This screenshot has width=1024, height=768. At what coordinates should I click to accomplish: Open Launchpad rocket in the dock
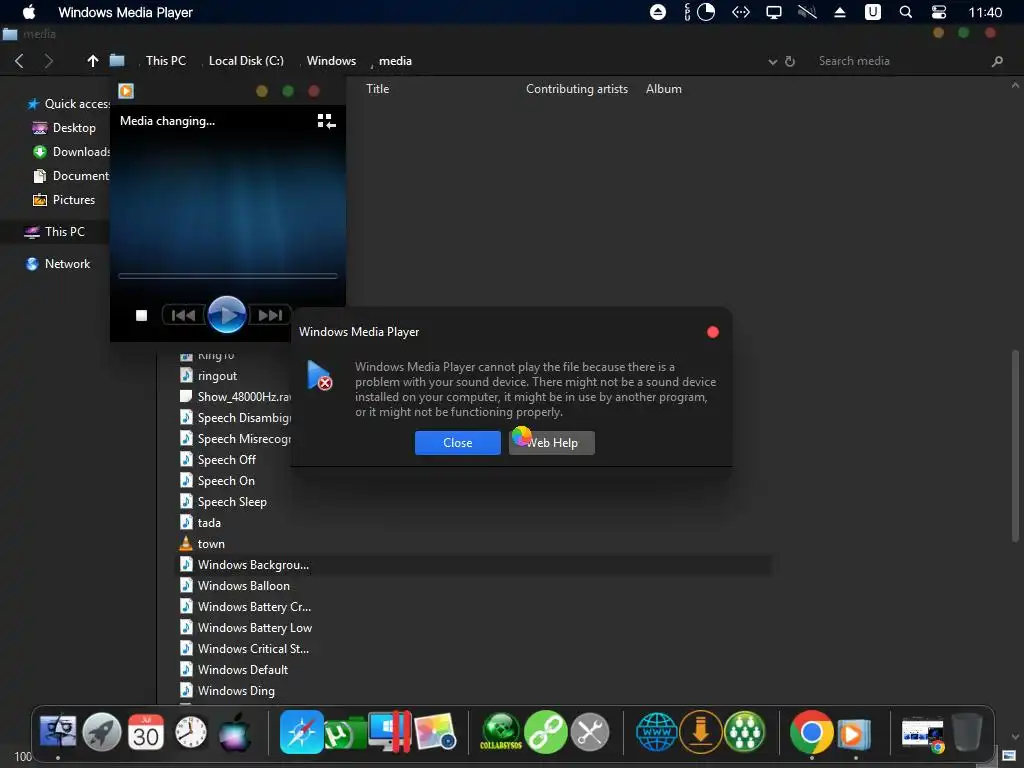coord(102,732)
